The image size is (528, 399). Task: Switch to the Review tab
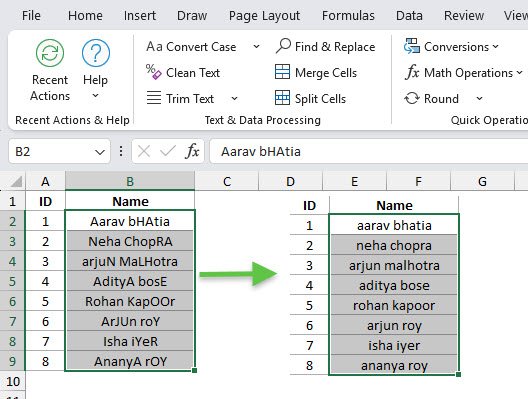pyautogui.click(x=464, y=15)
